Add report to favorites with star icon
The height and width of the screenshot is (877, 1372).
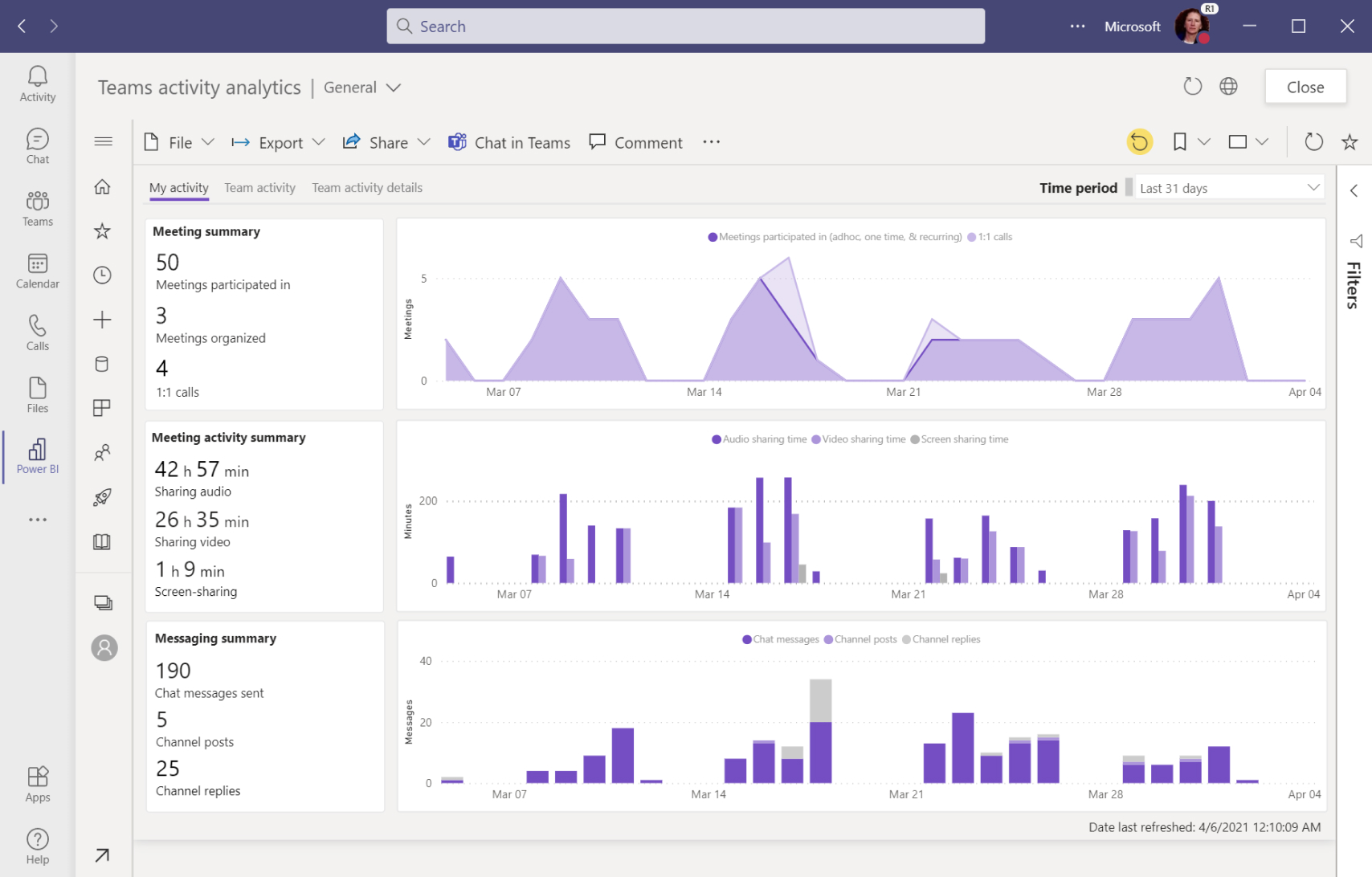pyautogui.click(x=1350, y=142)
